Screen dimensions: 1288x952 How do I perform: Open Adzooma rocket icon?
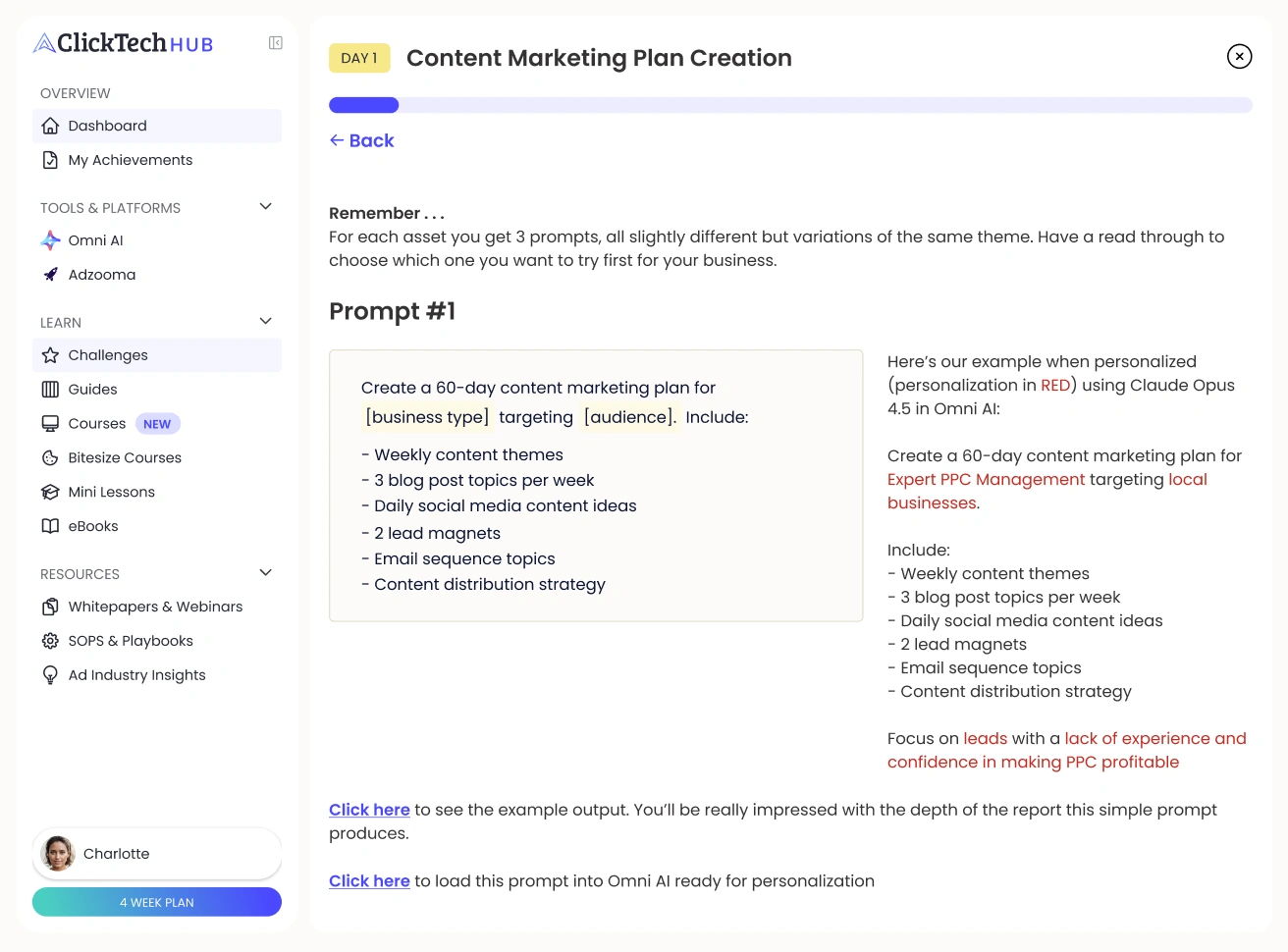pyautogui.click(x=50, y=275)
